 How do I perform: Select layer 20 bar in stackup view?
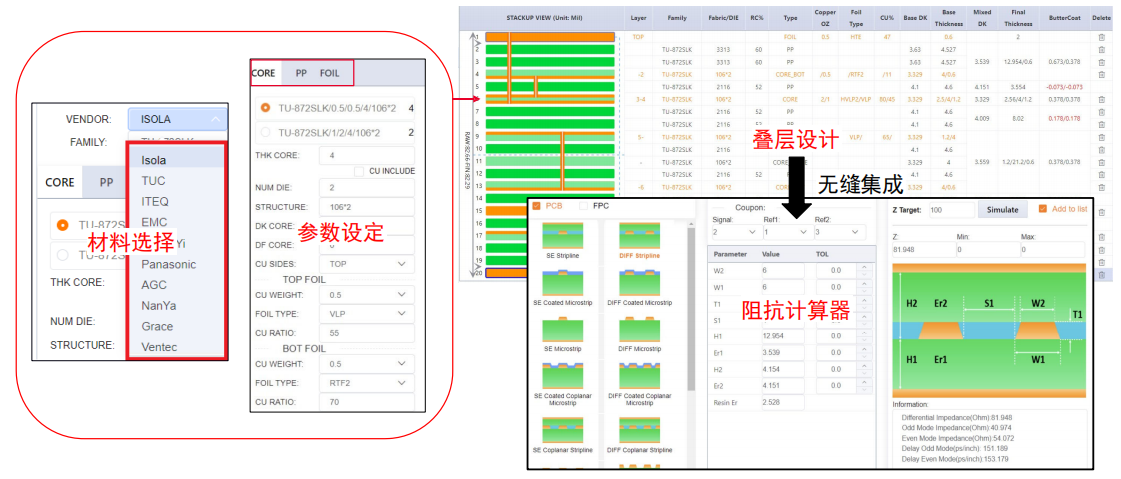click(550, 272)
